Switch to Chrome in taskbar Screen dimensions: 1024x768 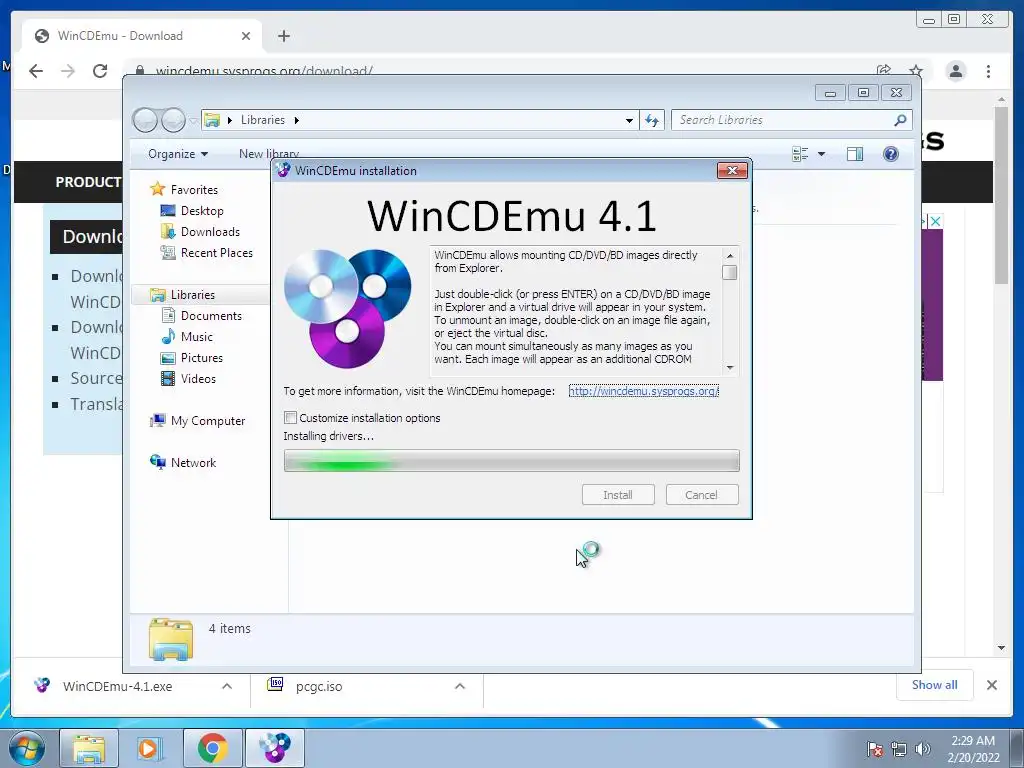(x=212, y=748)
